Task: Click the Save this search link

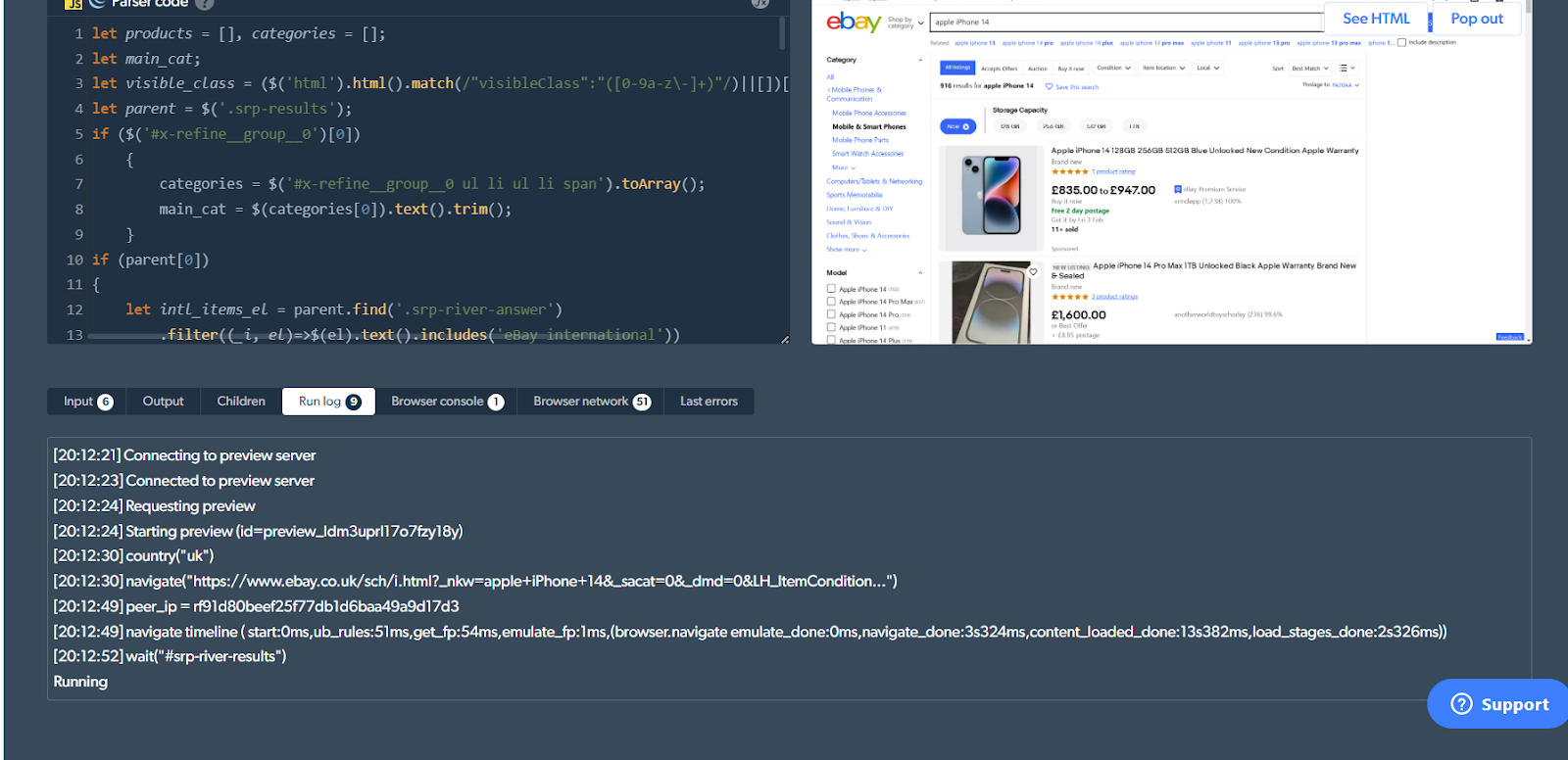Action: 1076,87
